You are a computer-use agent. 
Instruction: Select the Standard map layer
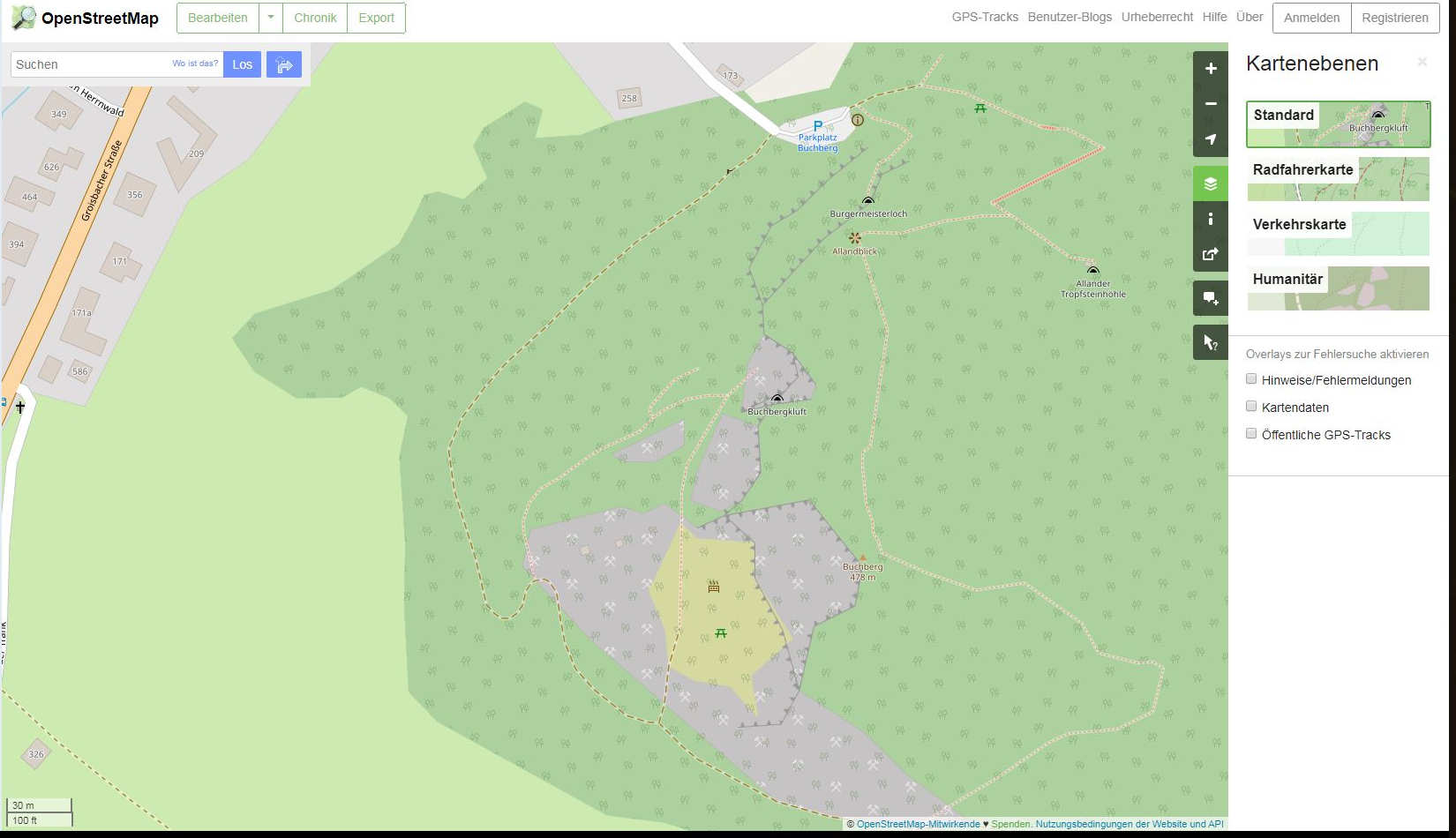point(1339,124)
